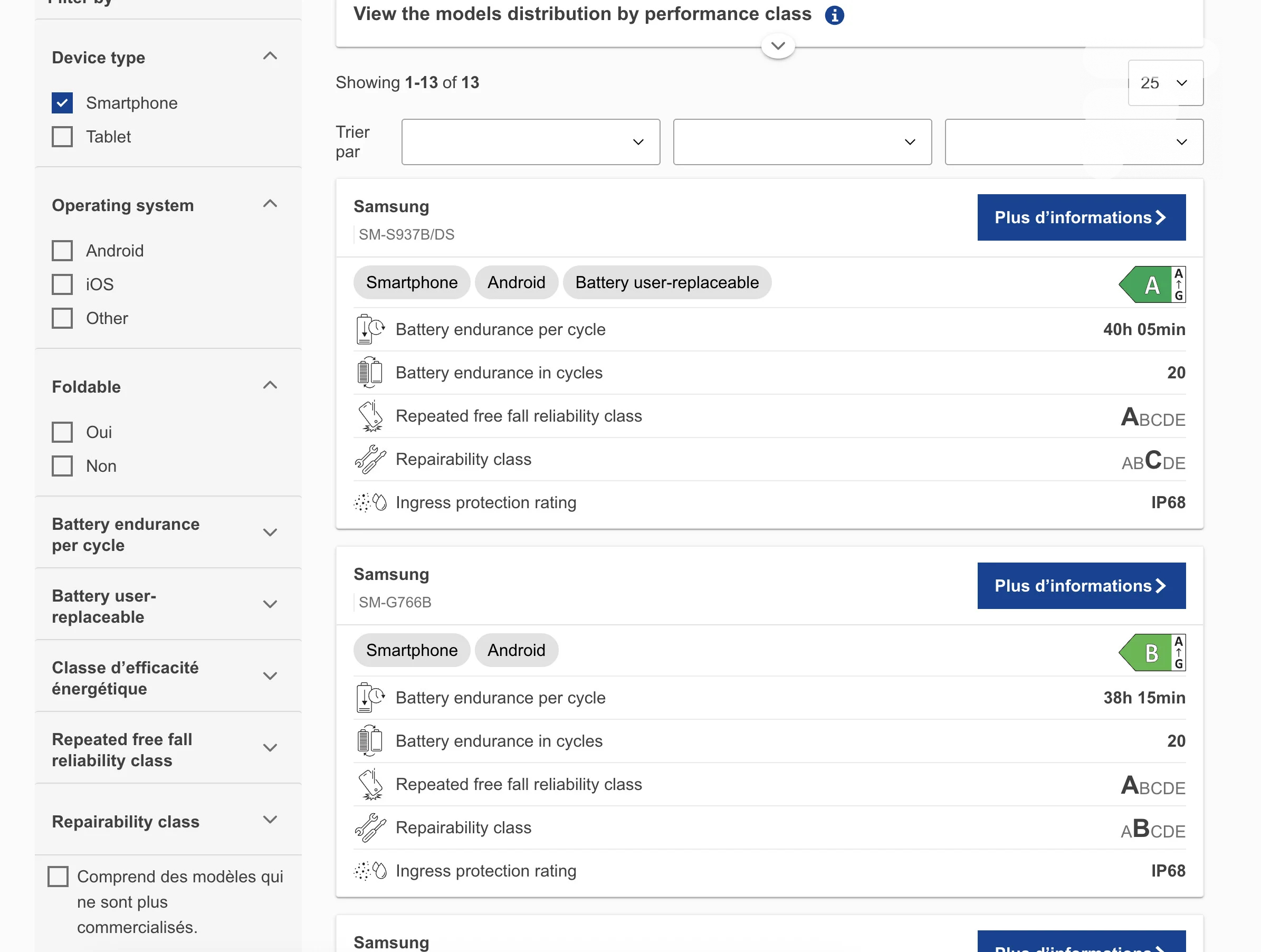The height and width of the screenshot is (952, 1261).
Task: Click View the models distribution by performance class heading
Action: pyautogui.click(x=582, y=14)
